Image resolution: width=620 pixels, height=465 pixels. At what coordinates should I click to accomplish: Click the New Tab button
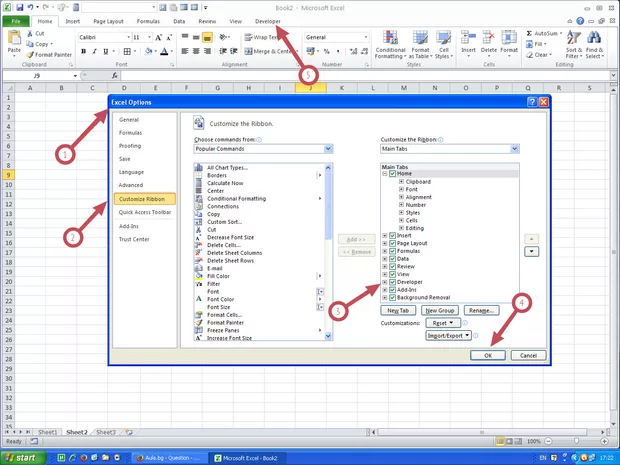point(397,311)
